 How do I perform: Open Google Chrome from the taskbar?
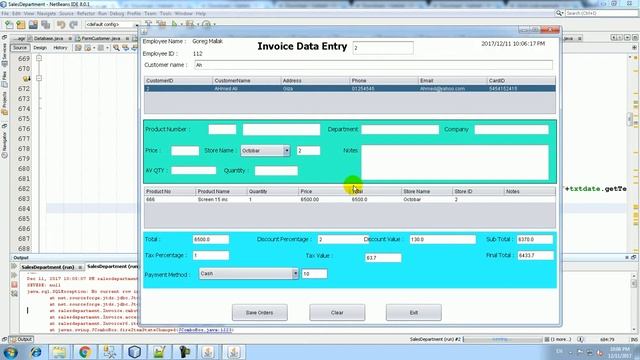pyautogui.click(x=85, y=352)
